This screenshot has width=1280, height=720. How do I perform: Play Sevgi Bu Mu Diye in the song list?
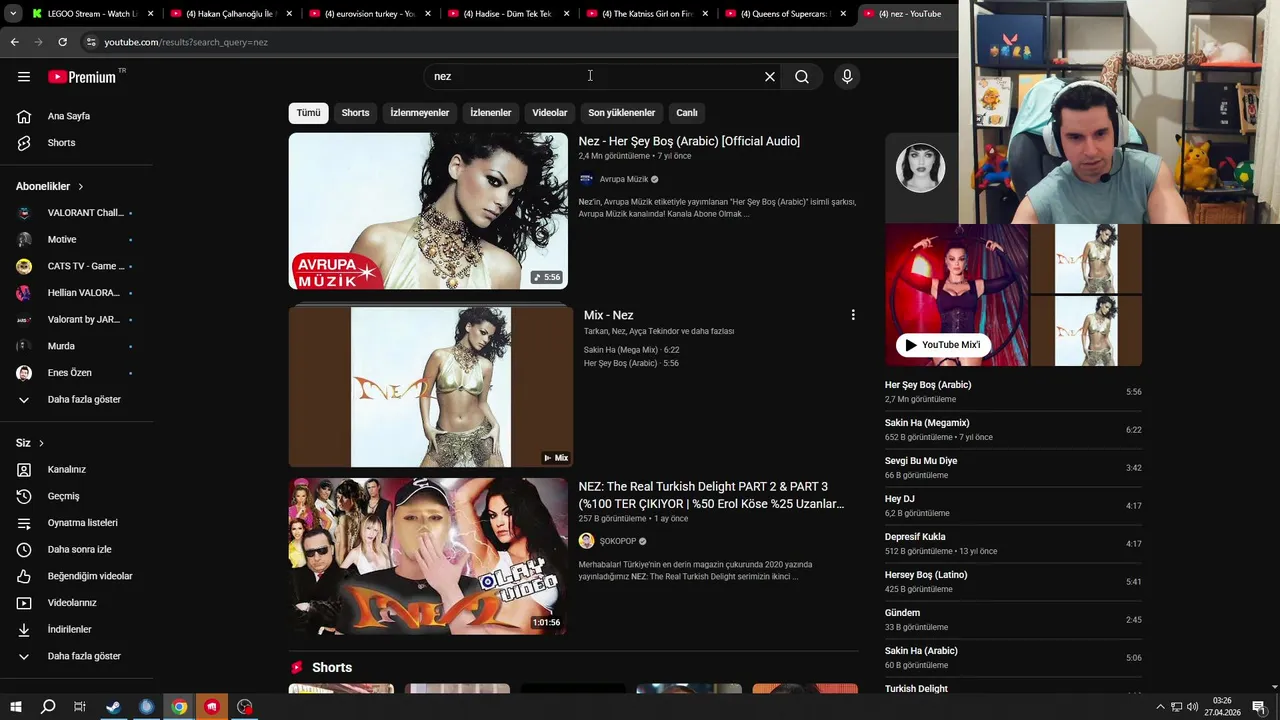coord(1013,468)
